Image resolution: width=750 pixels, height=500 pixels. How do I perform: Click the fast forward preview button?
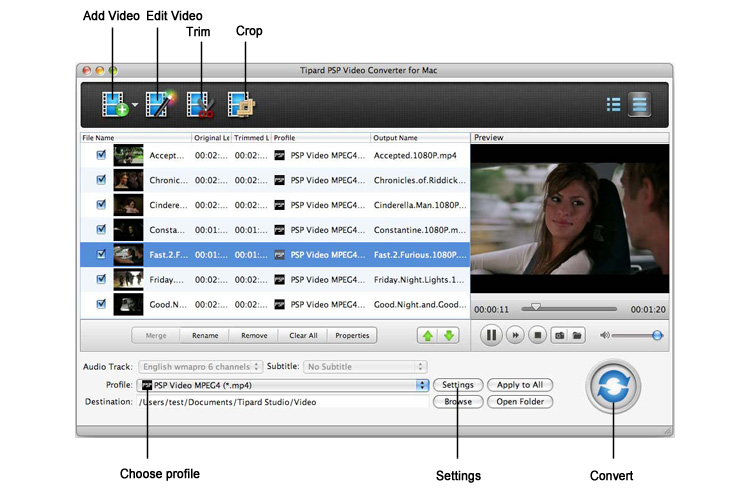click(x=515, y=335)
